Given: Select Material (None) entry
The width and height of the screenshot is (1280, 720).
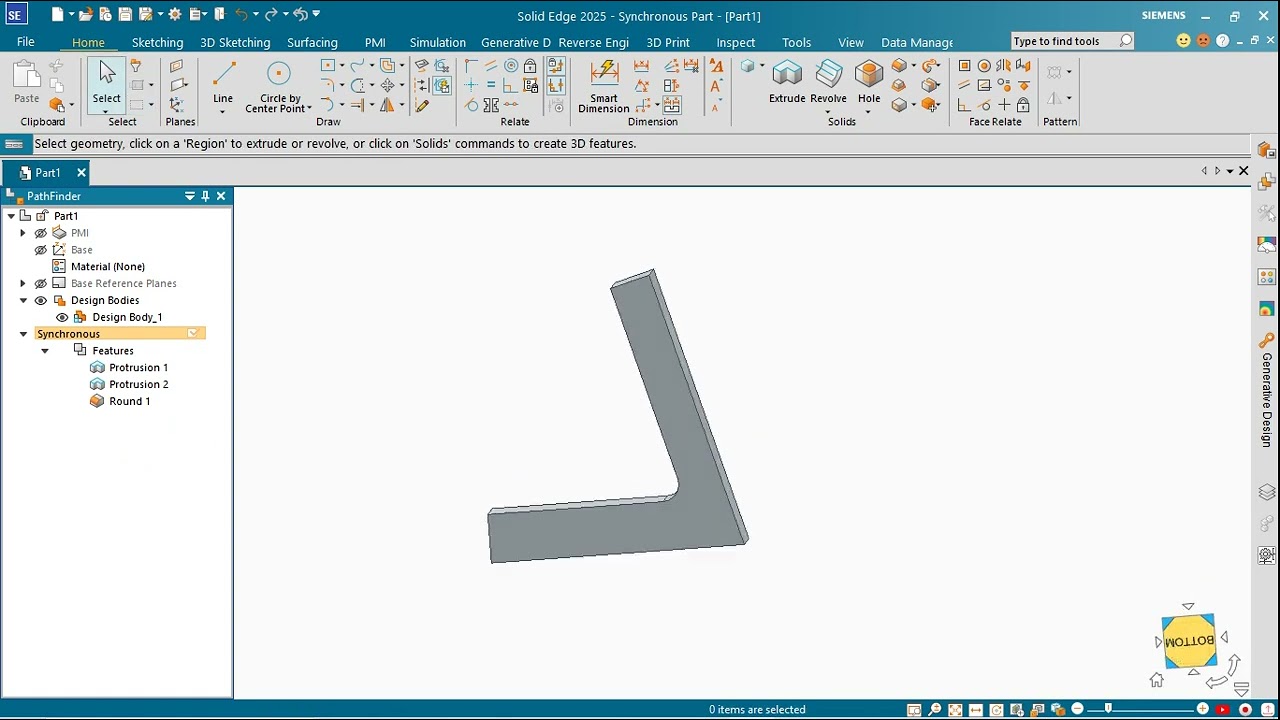Looking at the screenshot, I should (x=108, y=267).
